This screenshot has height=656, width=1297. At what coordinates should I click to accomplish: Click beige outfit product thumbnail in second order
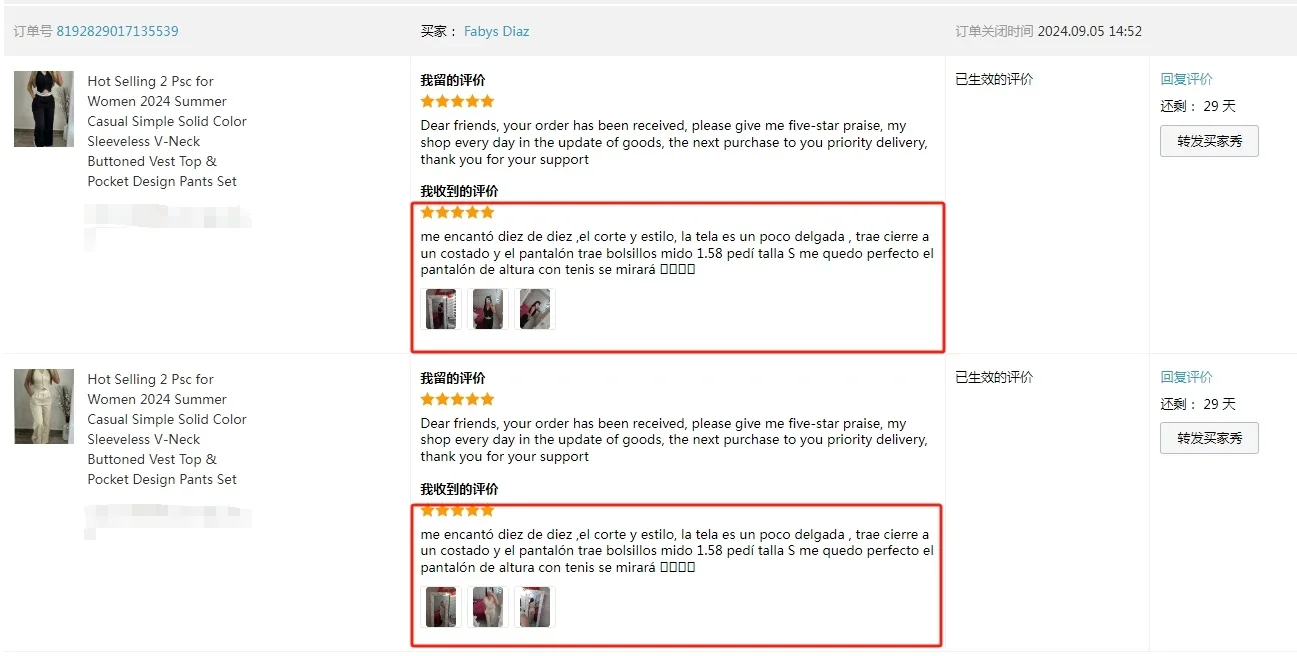pyautogui.click(x=44, y=407)
